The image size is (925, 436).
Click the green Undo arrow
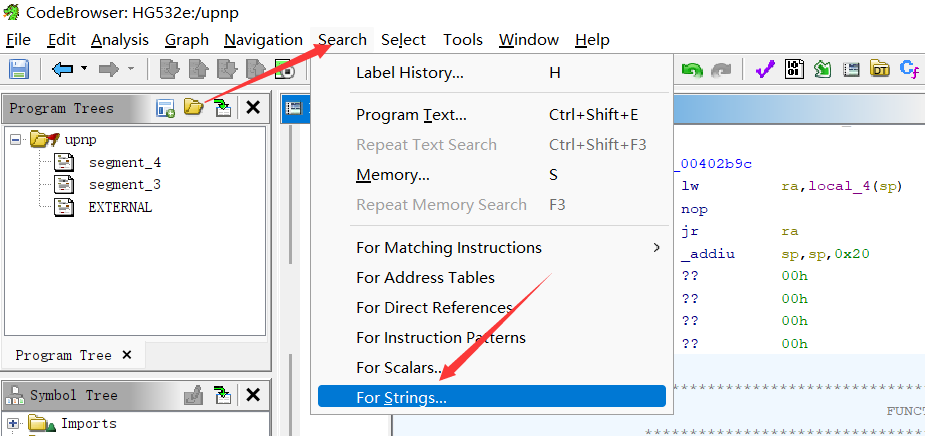pyautogui.click(x=692, y=70)
